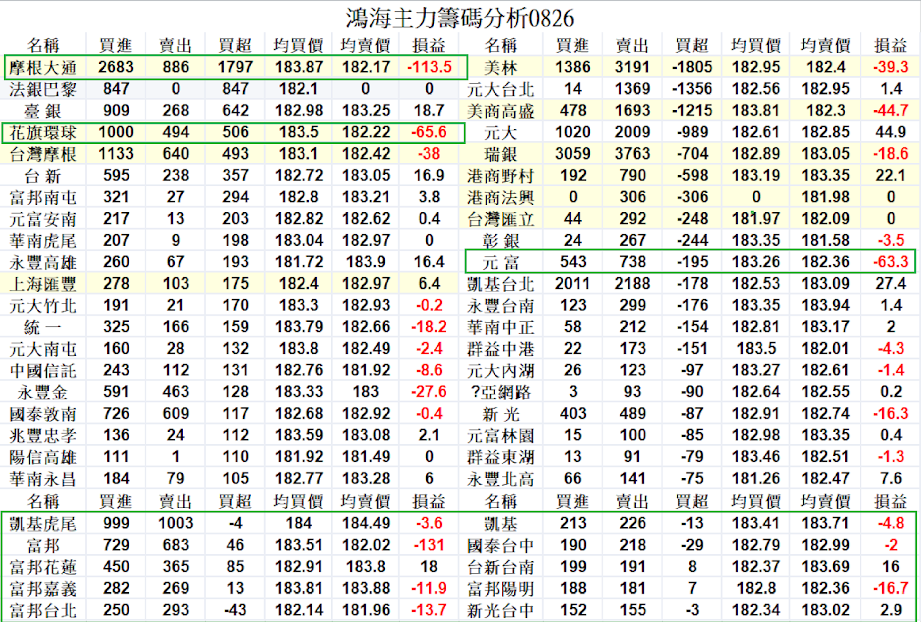
Task: Select the 元 富 name cell
Action: pos(500,263)
